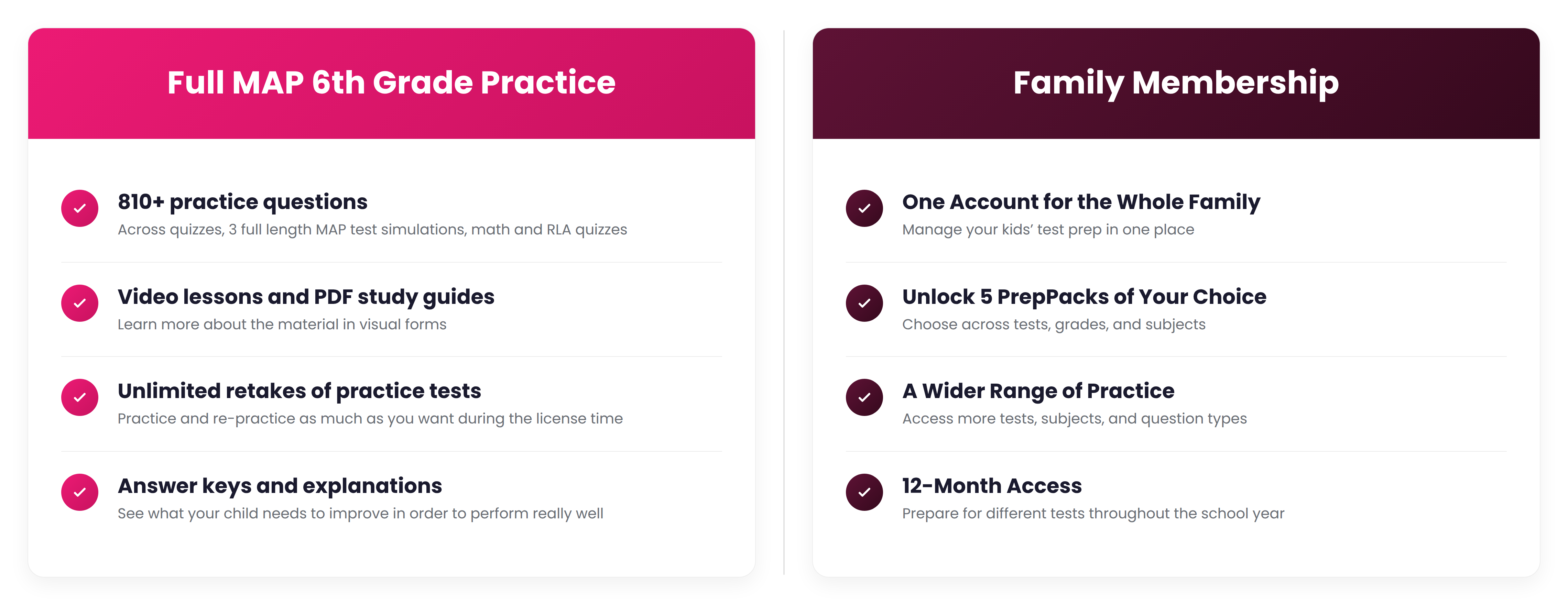The width and height of the screenshot is (1568, 605).
Task: Click dark checkmark beside One Account for Family
Action: click(x=864, y=208)
